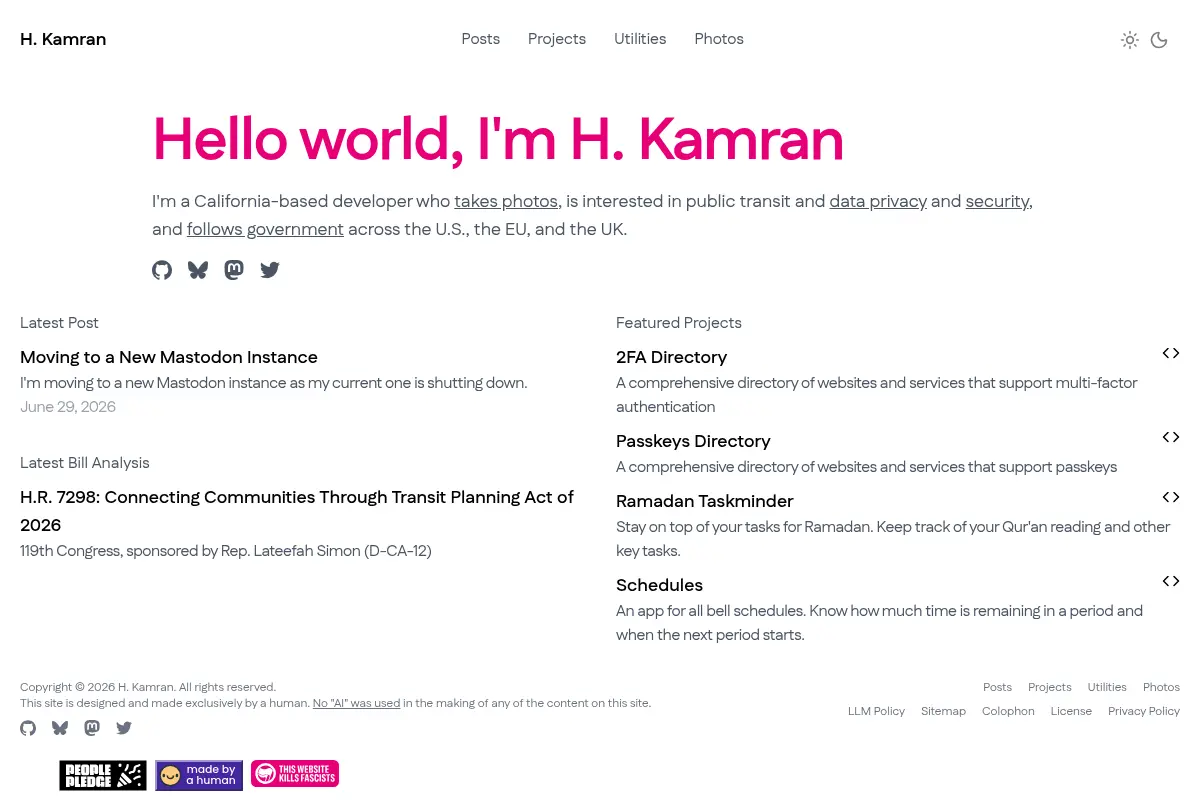Viewport: 1200px width, 800px height.
Task: View source code icon for 2FA Directory
Action: pos(1171,353)
